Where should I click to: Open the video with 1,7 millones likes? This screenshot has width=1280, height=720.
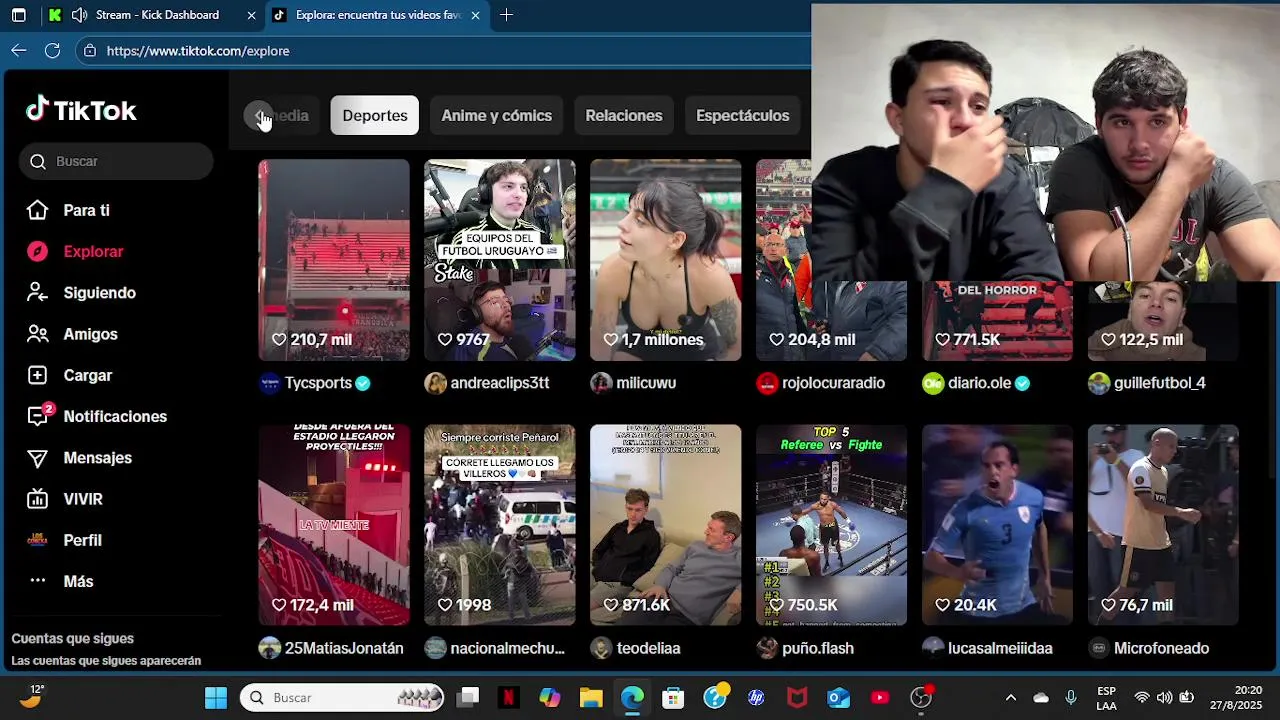click(666, 260)
